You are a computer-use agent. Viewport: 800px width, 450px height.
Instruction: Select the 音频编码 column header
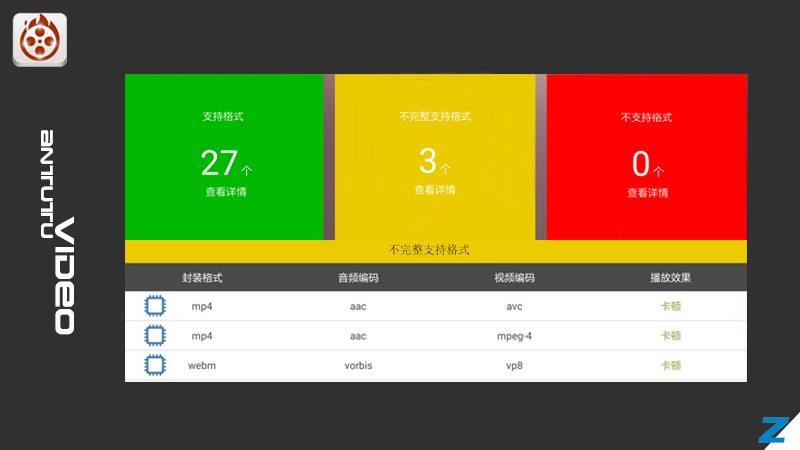click(x=358, y=278)
